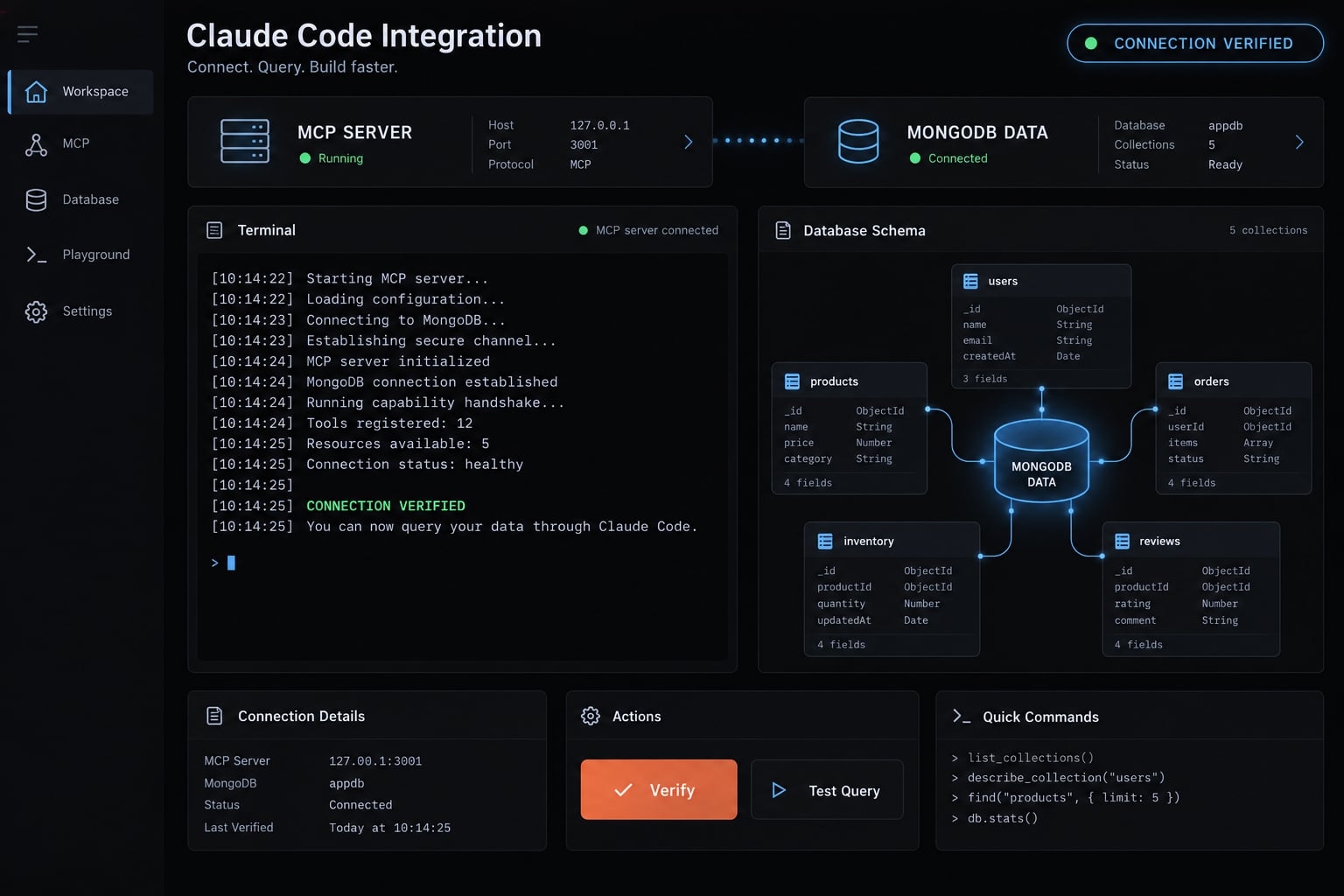1344x896 pixels.
Task: Click the Actions gear icon
Action: [591, 716]
